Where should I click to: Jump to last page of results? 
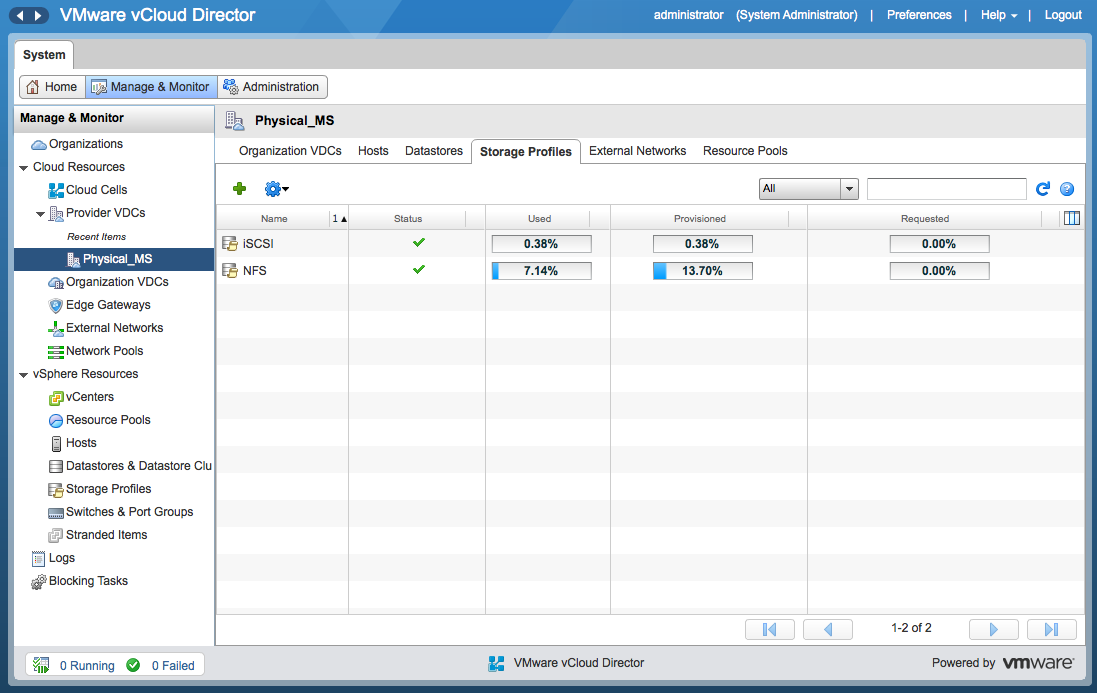(x=1052, y=629)
